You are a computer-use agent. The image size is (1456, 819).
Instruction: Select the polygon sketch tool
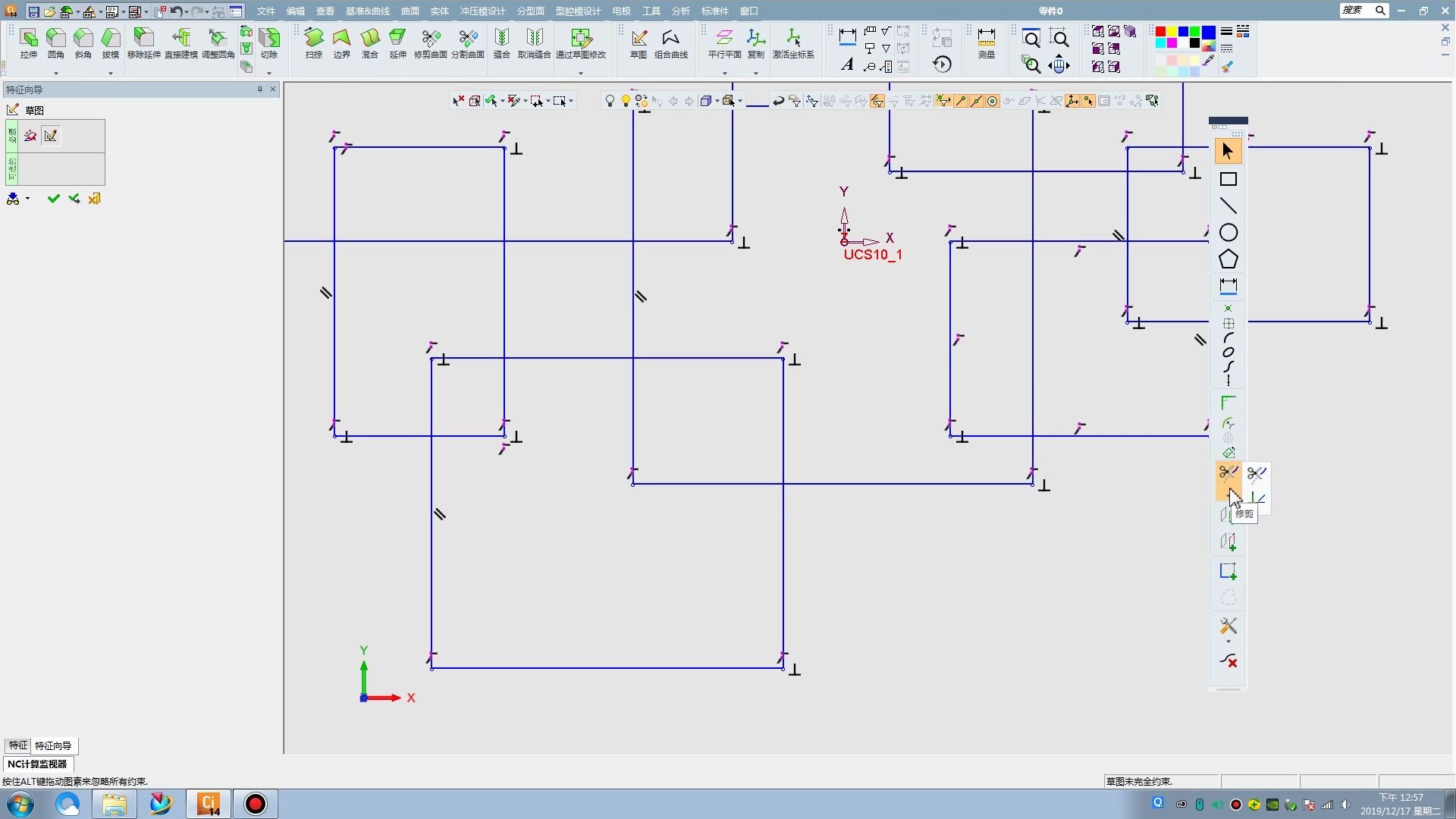click(x=1228, y=259)
